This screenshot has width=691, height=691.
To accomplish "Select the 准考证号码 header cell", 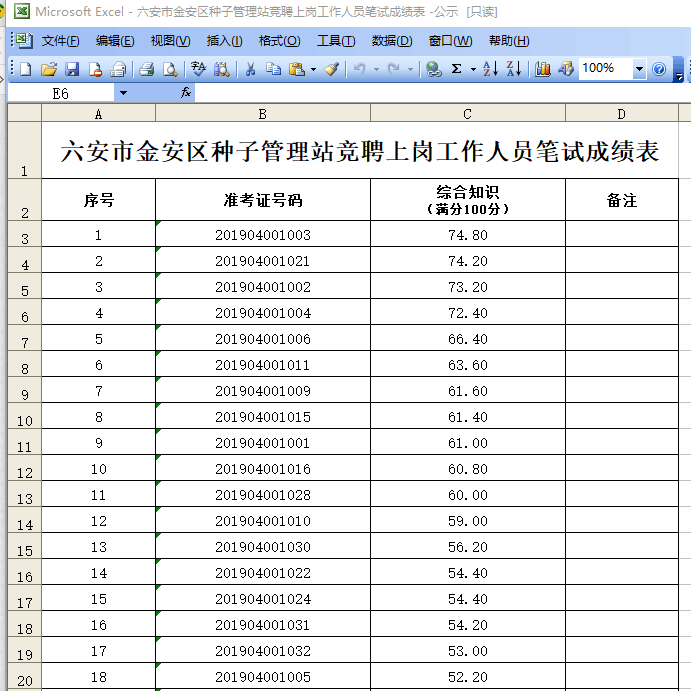I will (263, 200).
